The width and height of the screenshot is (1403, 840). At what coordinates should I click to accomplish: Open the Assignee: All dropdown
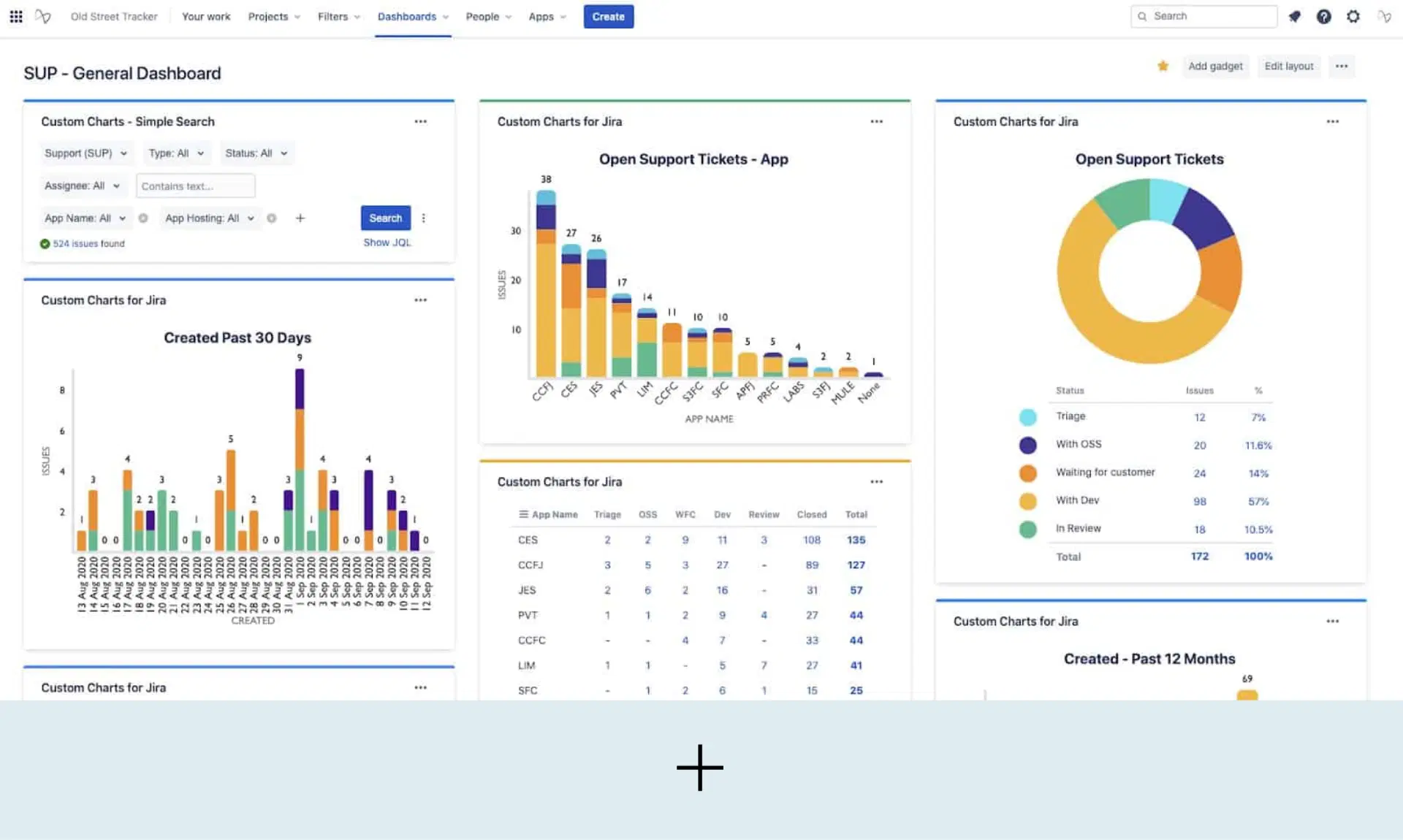tap(82, 186)
